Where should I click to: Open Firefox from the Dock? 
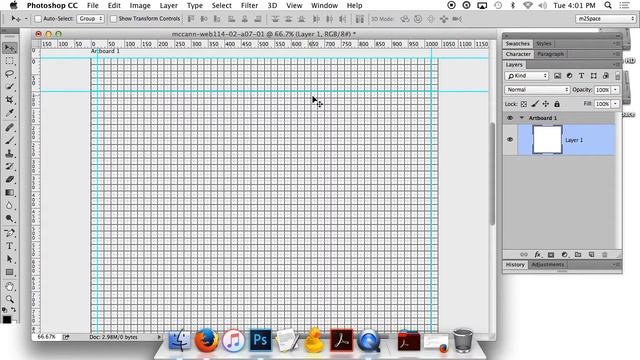pyautogui.click(x=206, y=340)
